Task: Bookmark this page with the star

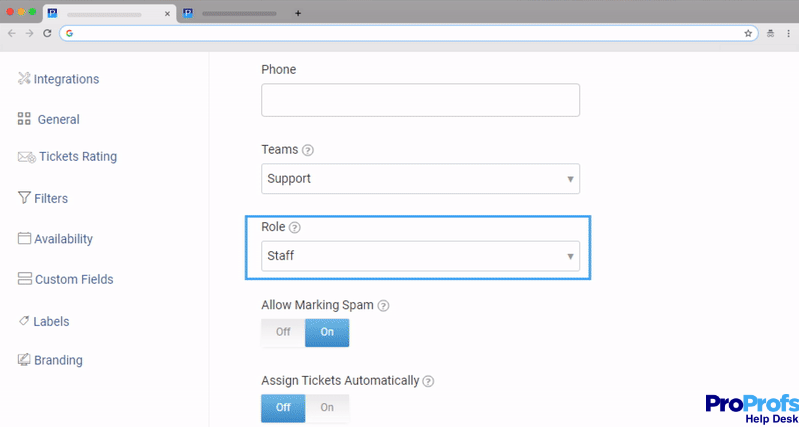Action: tap(748, 33)
